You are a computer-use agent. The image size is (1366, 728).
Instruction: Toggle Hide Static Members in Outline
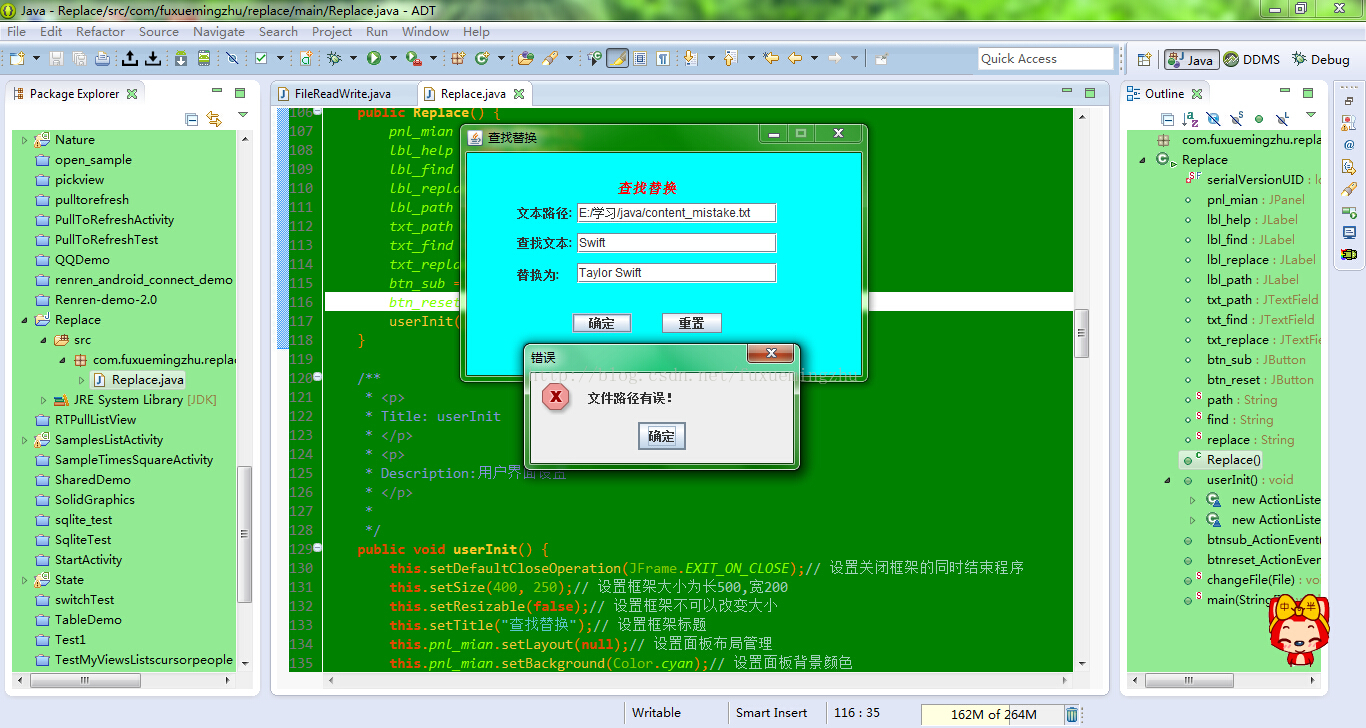coord(1237,119)
